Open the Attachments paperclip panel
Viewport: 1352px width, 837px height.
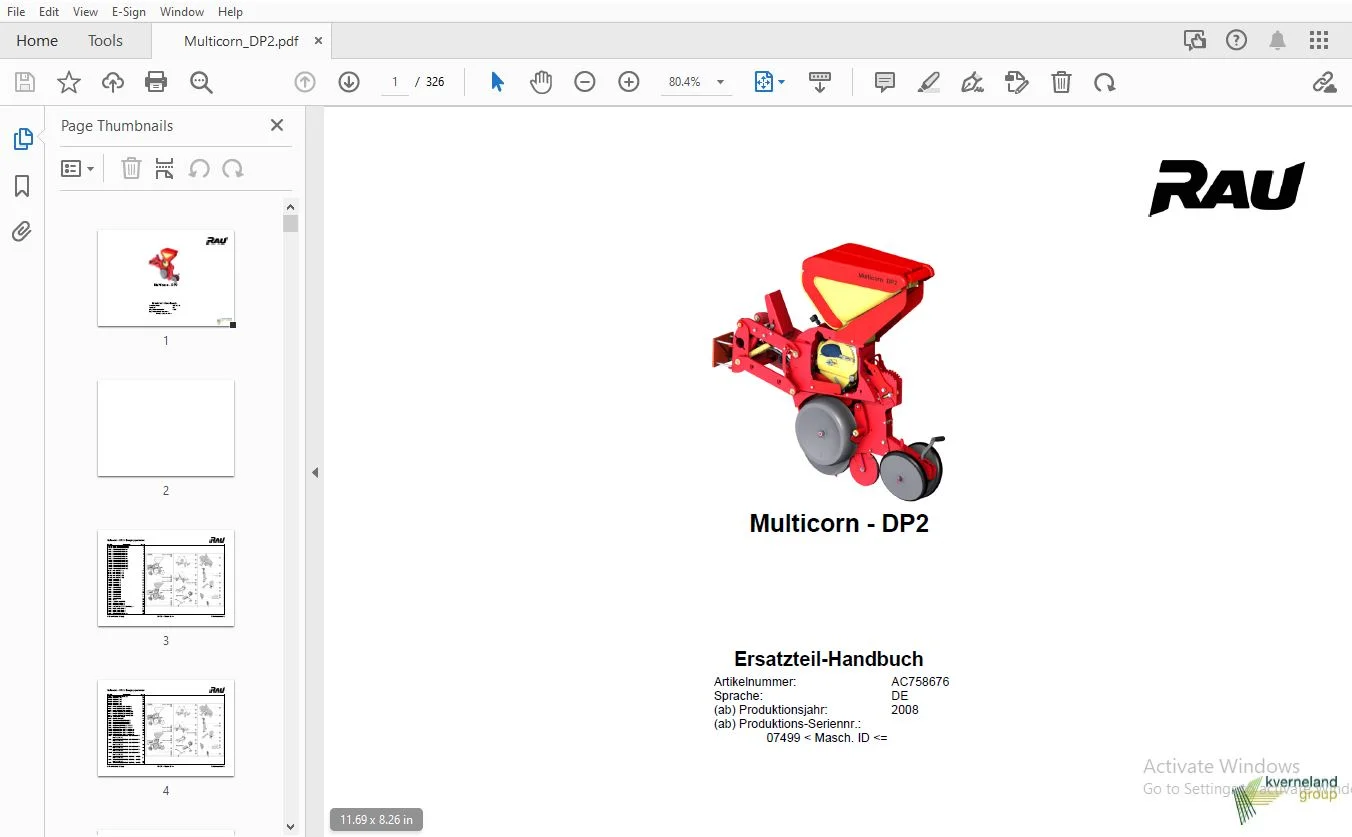click(22, 232)
